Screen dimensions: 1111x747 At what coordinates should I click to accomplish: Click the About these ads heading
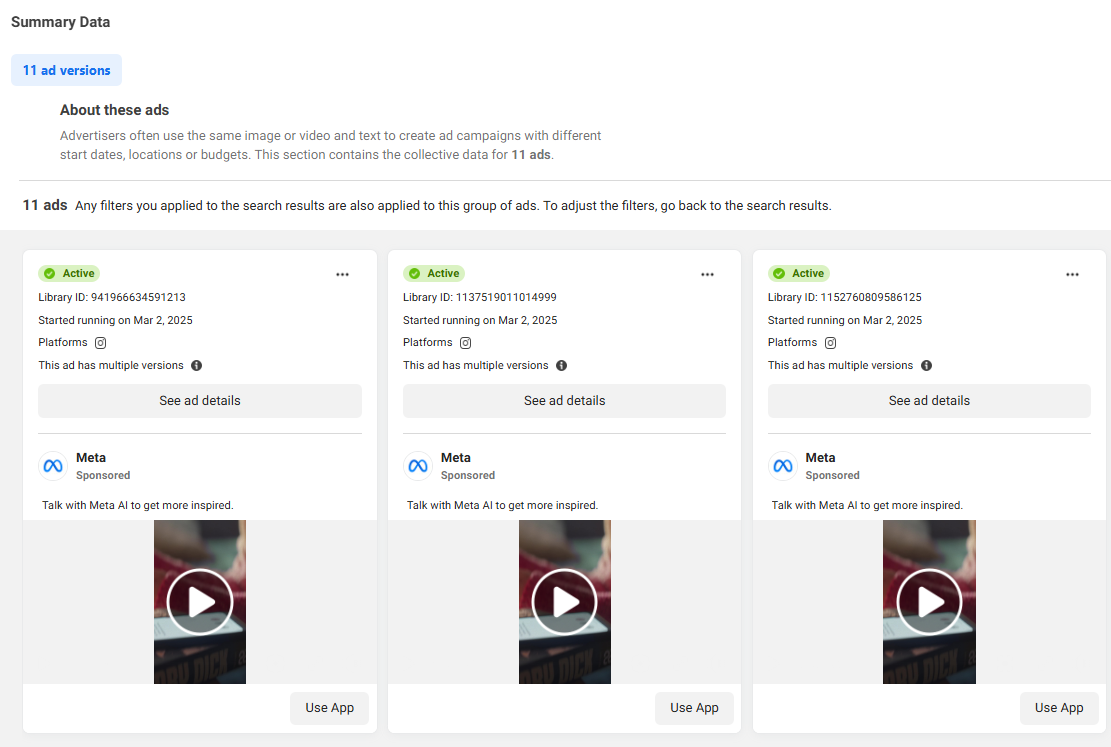[x=114, y=110]
